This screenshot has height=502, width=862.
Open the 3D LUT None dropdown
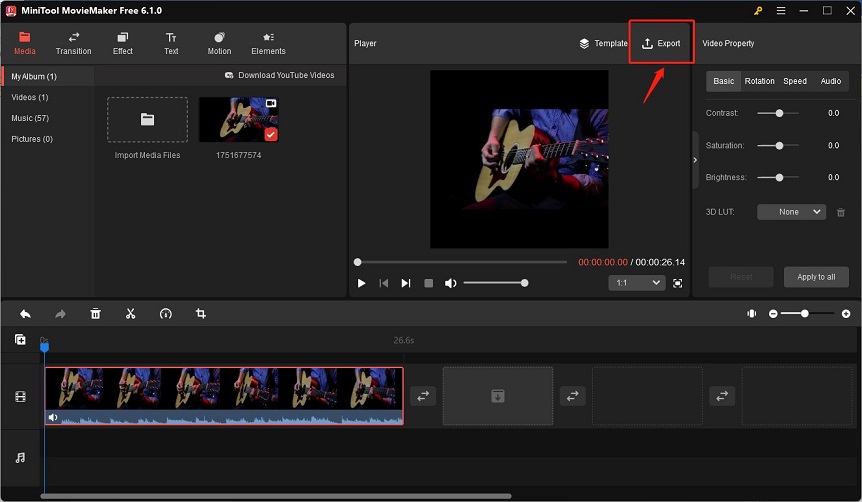tap(791, 212)
